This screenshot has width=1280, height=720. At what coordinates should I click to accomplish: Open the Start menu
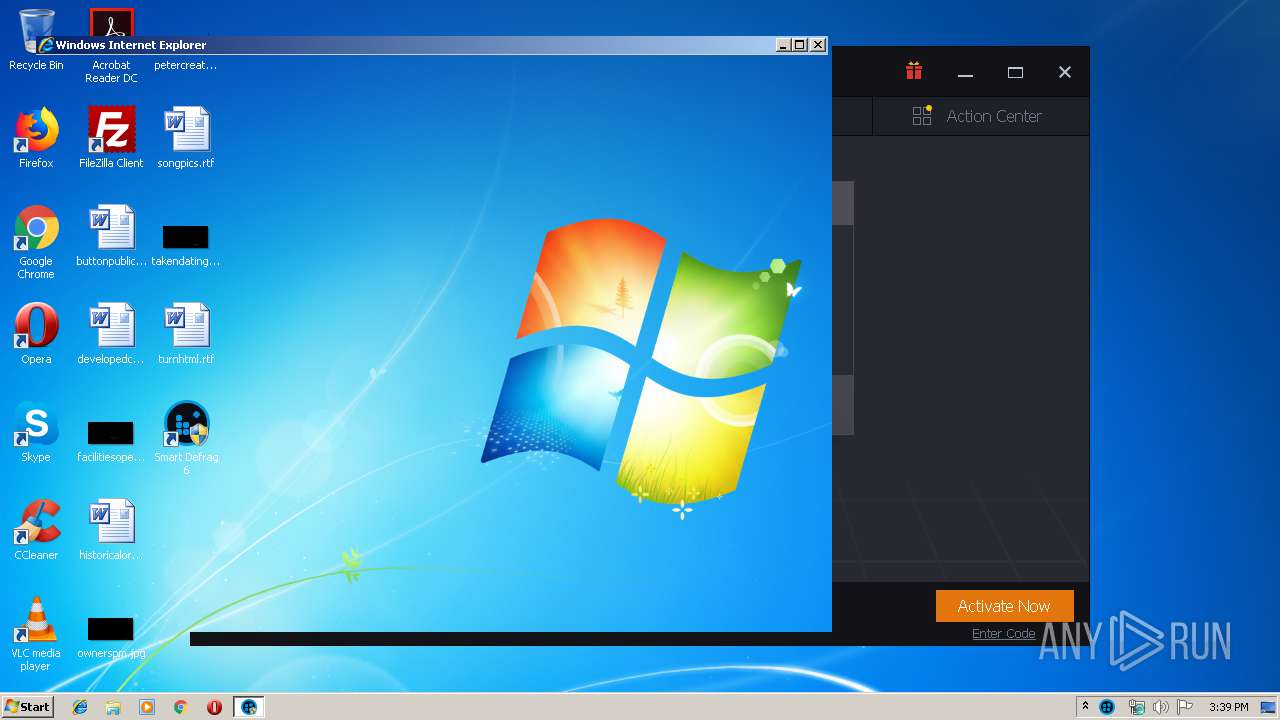pyautogui.click(x=27, y=706)
